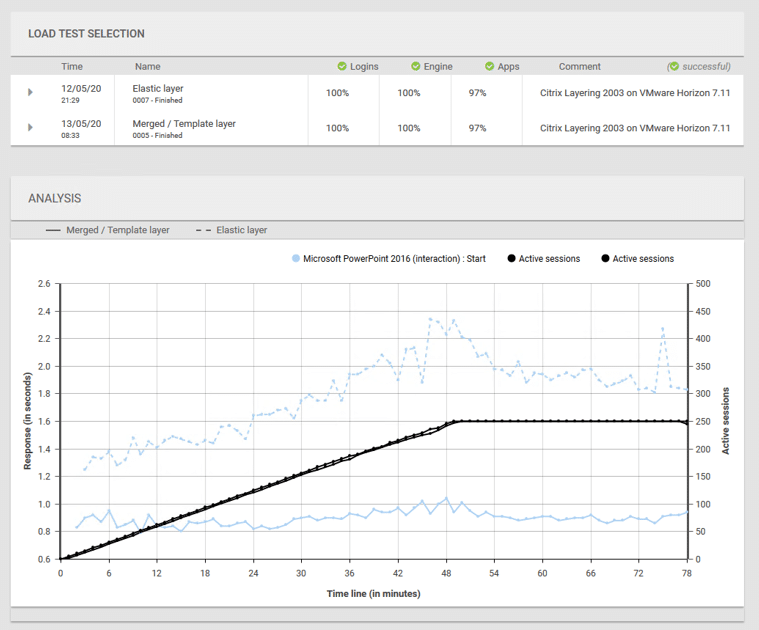Click the Merged layer row comment text
This screenshot has width=759, height=630.
click(x=635, y=128)
